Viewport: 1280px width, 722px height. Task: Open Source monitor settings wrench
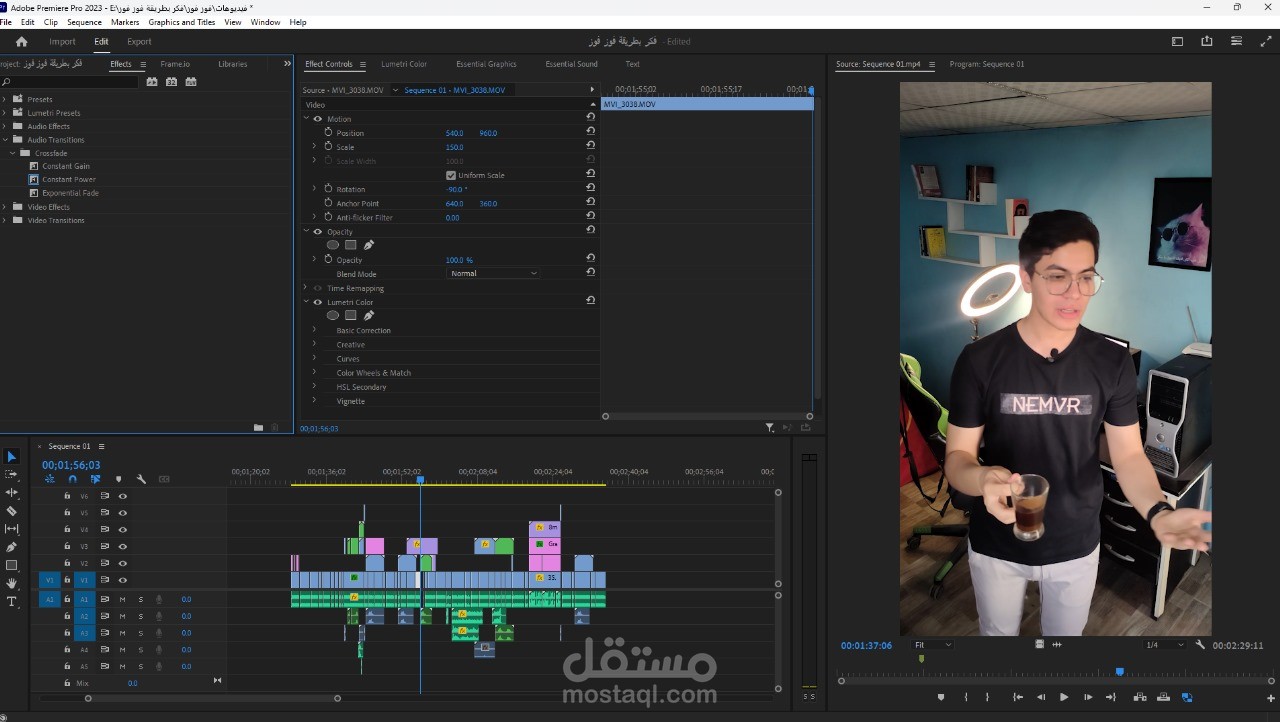point(1200,645)
